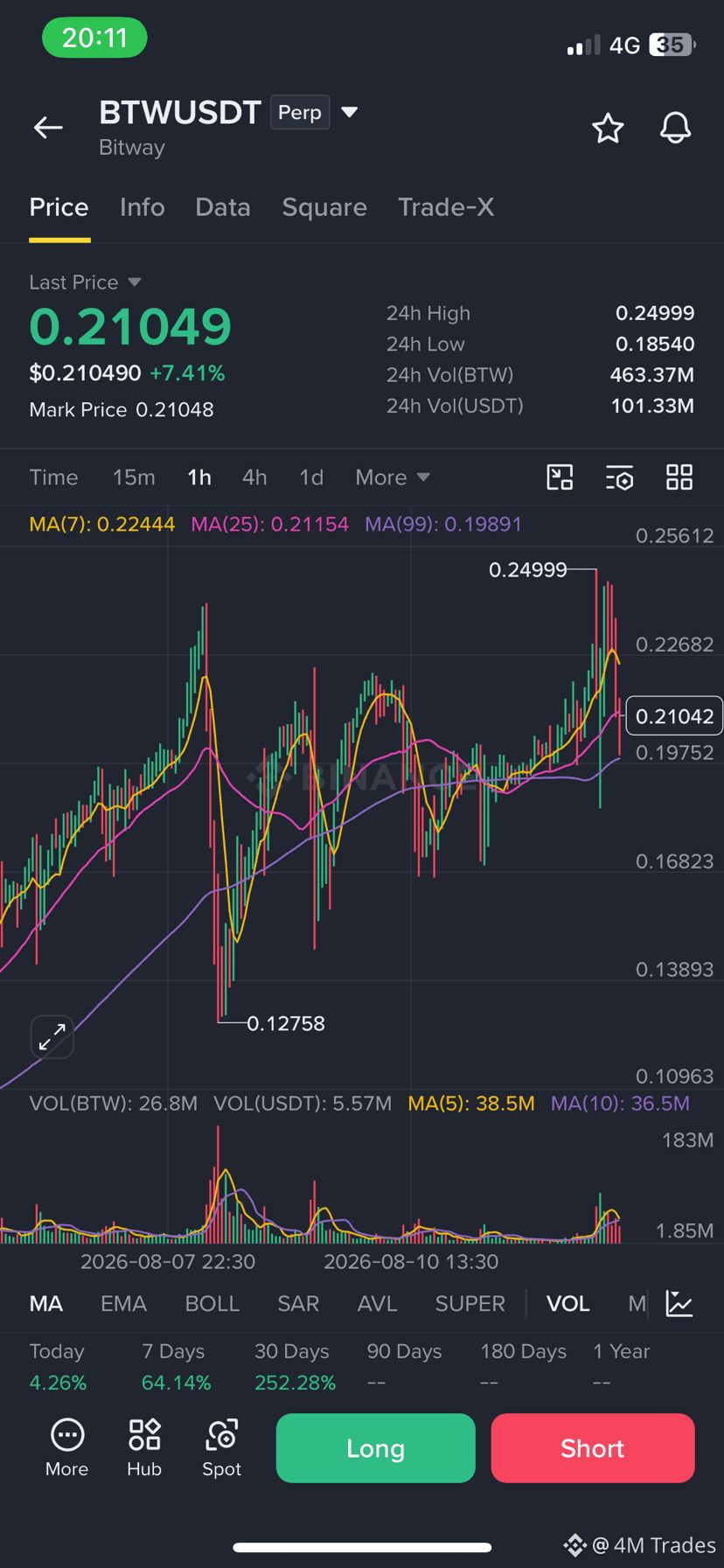Tap the MA(25): 0.21154 legend
This screenshot has width=724, height=1568.
click(269, 524)
